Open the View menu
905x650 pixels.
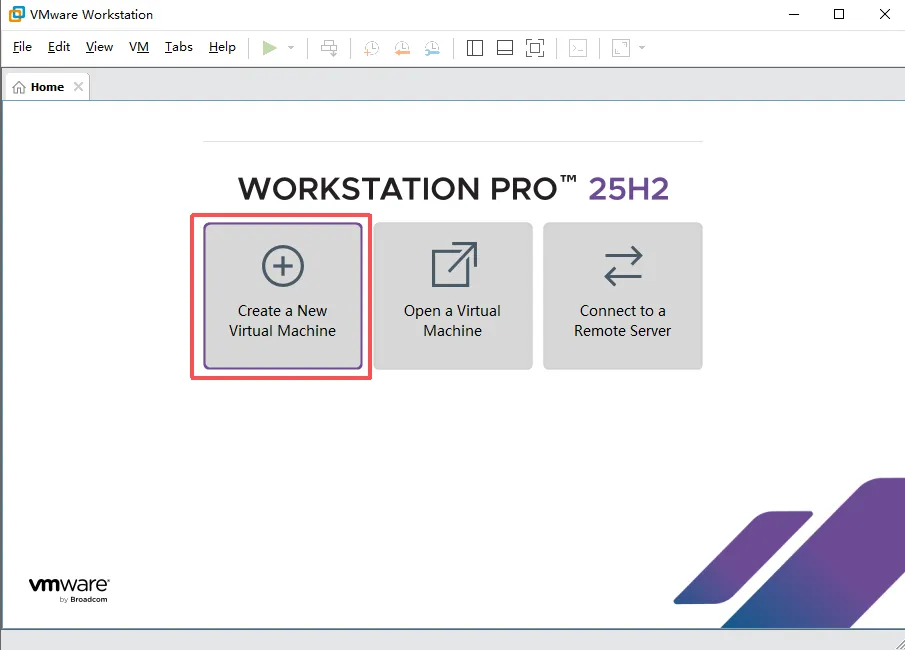99,47
